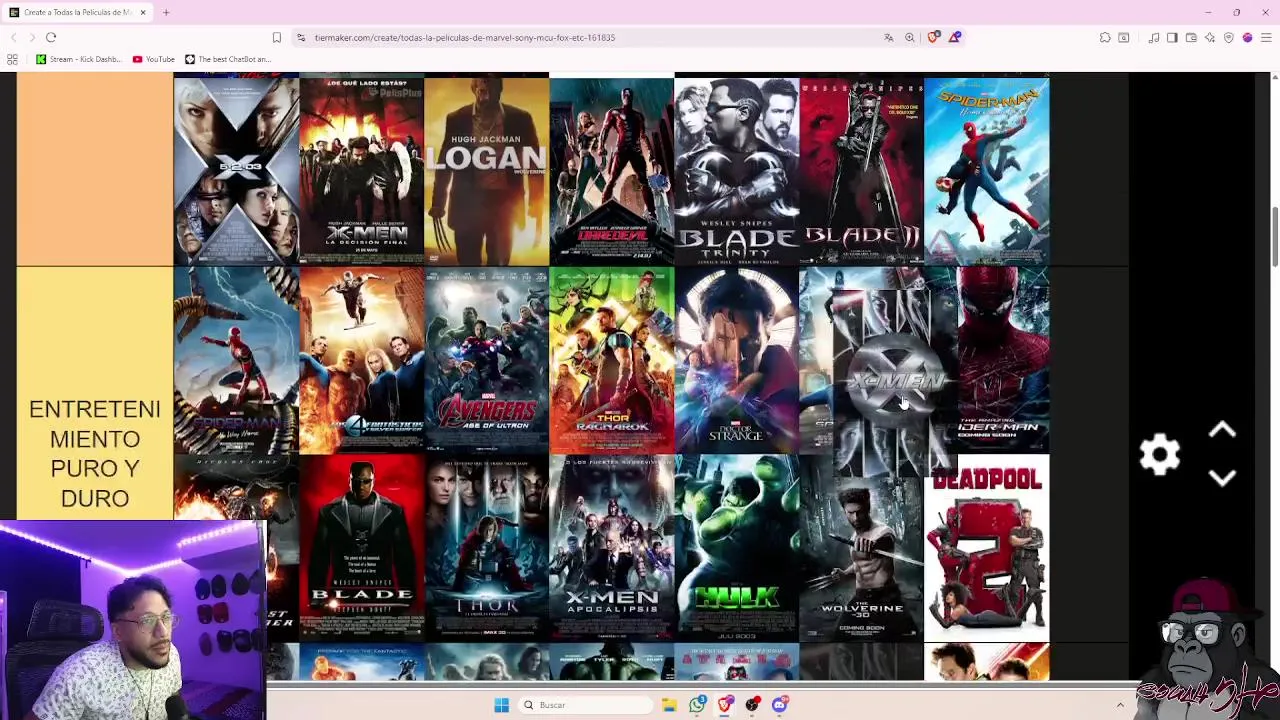The width and height of the screenshot is (1280, 720).
Task: Open the extensions puzzle icon
Action: (x=1105, y=37)
